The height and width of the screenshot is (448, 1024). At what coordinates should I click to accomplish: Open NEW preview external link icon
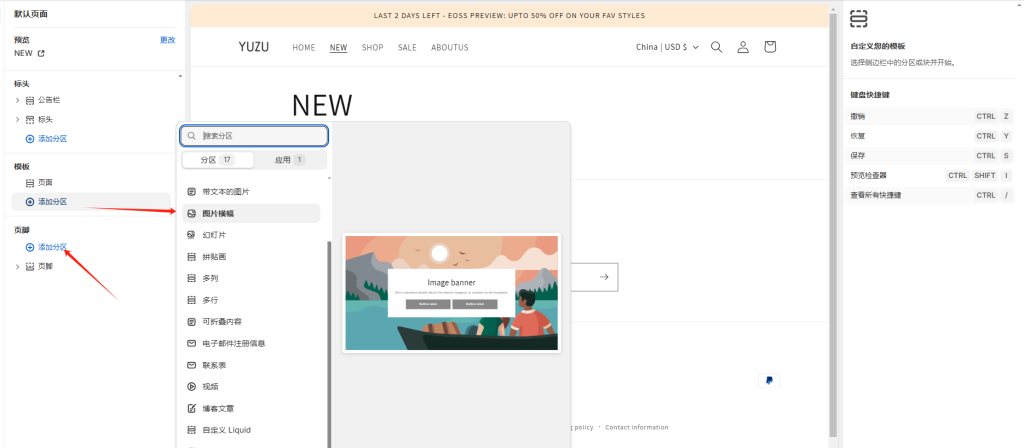41,53
